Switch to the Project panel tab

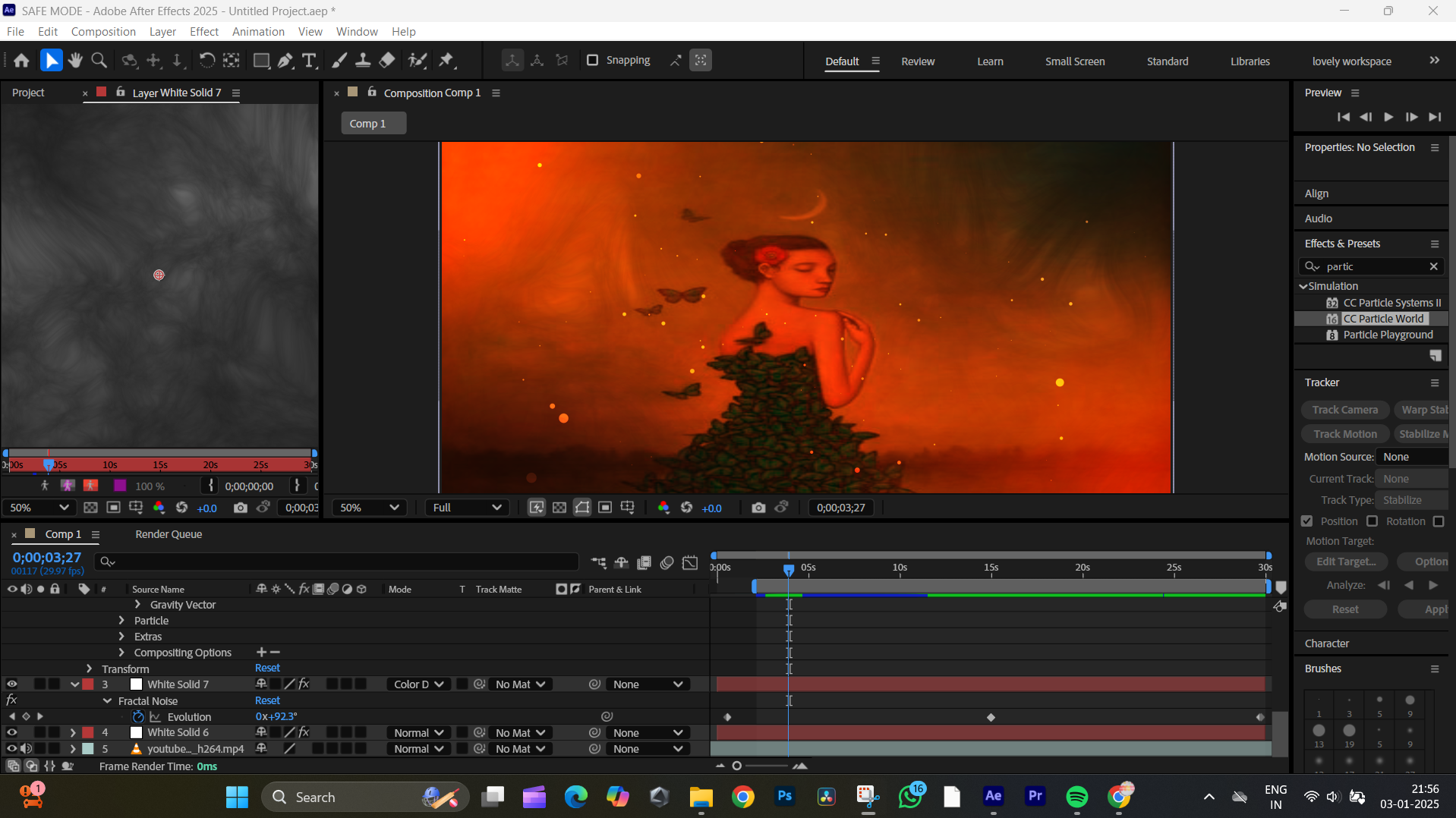coord(28,93)
